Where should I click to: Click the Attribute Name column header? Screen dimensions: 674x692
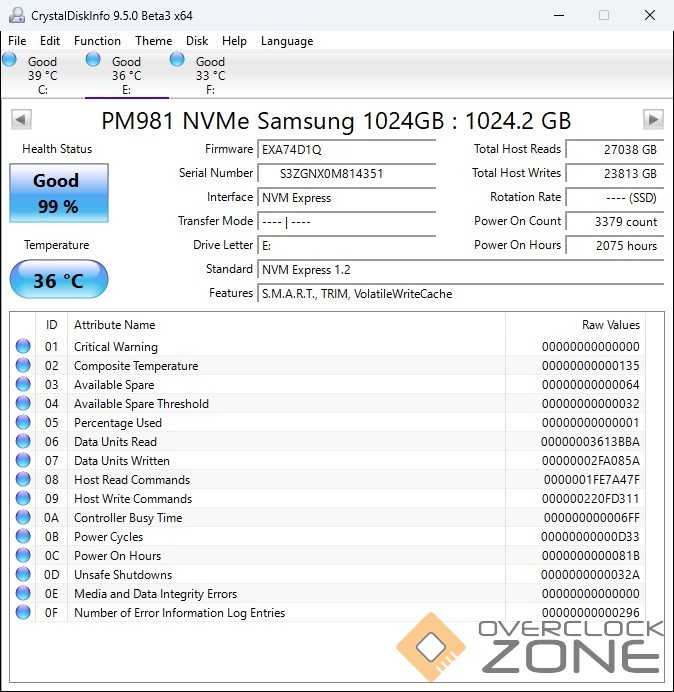pyautogui.click(x=286, y=325)
